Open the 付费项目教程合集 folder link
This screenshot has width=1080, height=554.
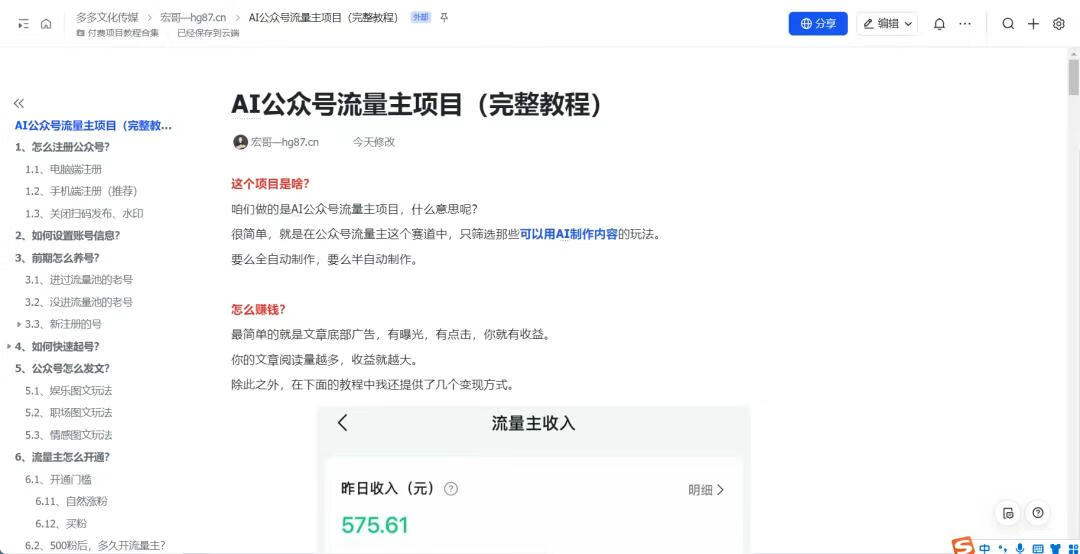(x=123, y=32)
